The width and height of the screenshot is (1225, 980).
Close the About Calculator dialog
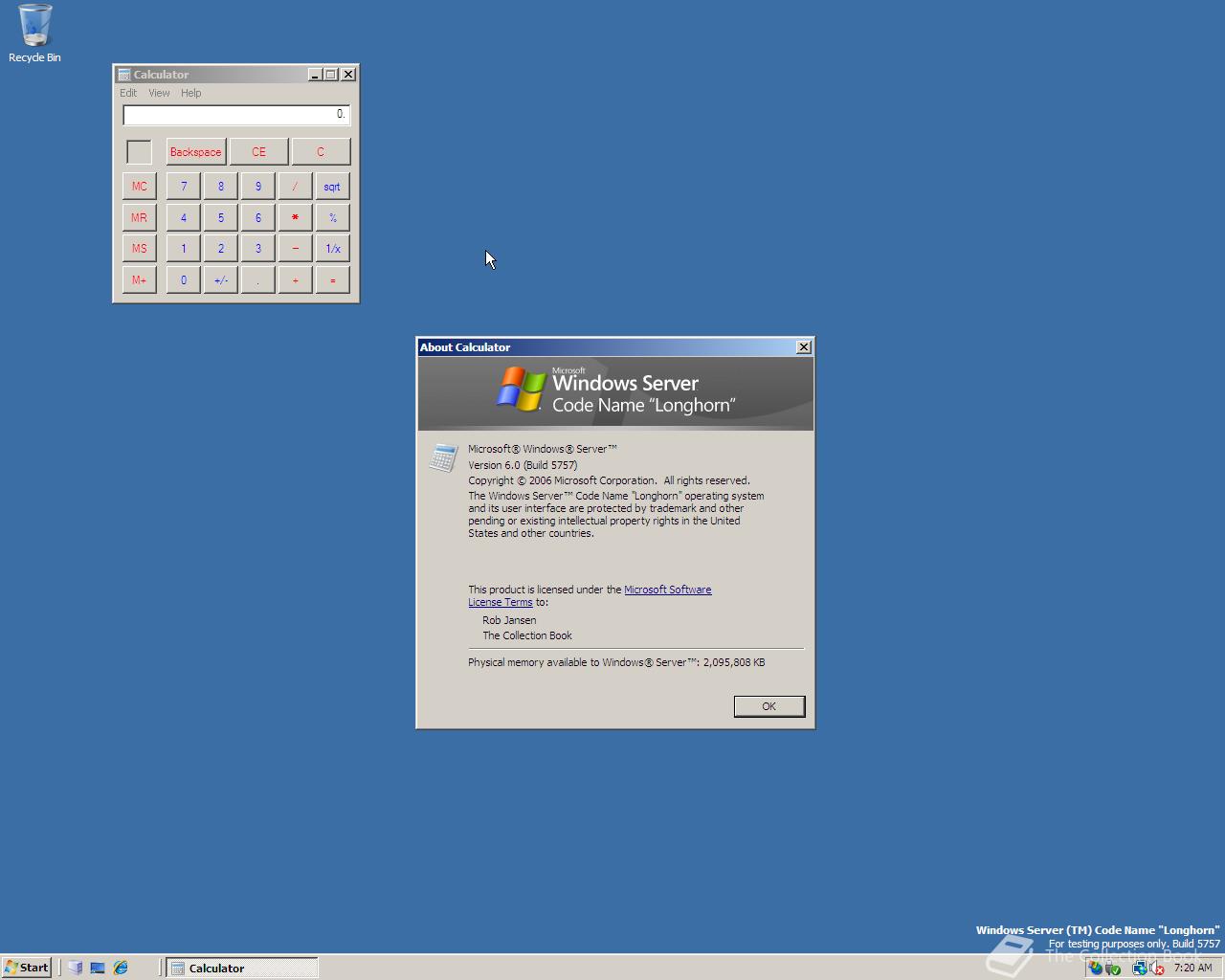[804, 347]
